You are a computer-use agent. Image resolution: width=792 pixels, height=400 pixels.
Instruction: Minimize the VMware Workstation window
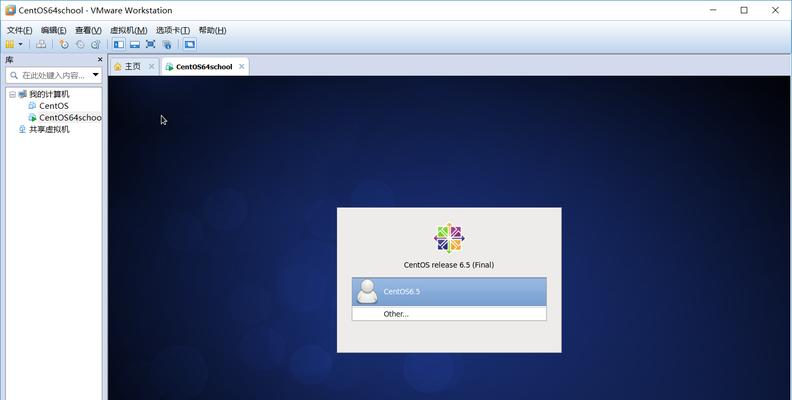tap(713, 10)
